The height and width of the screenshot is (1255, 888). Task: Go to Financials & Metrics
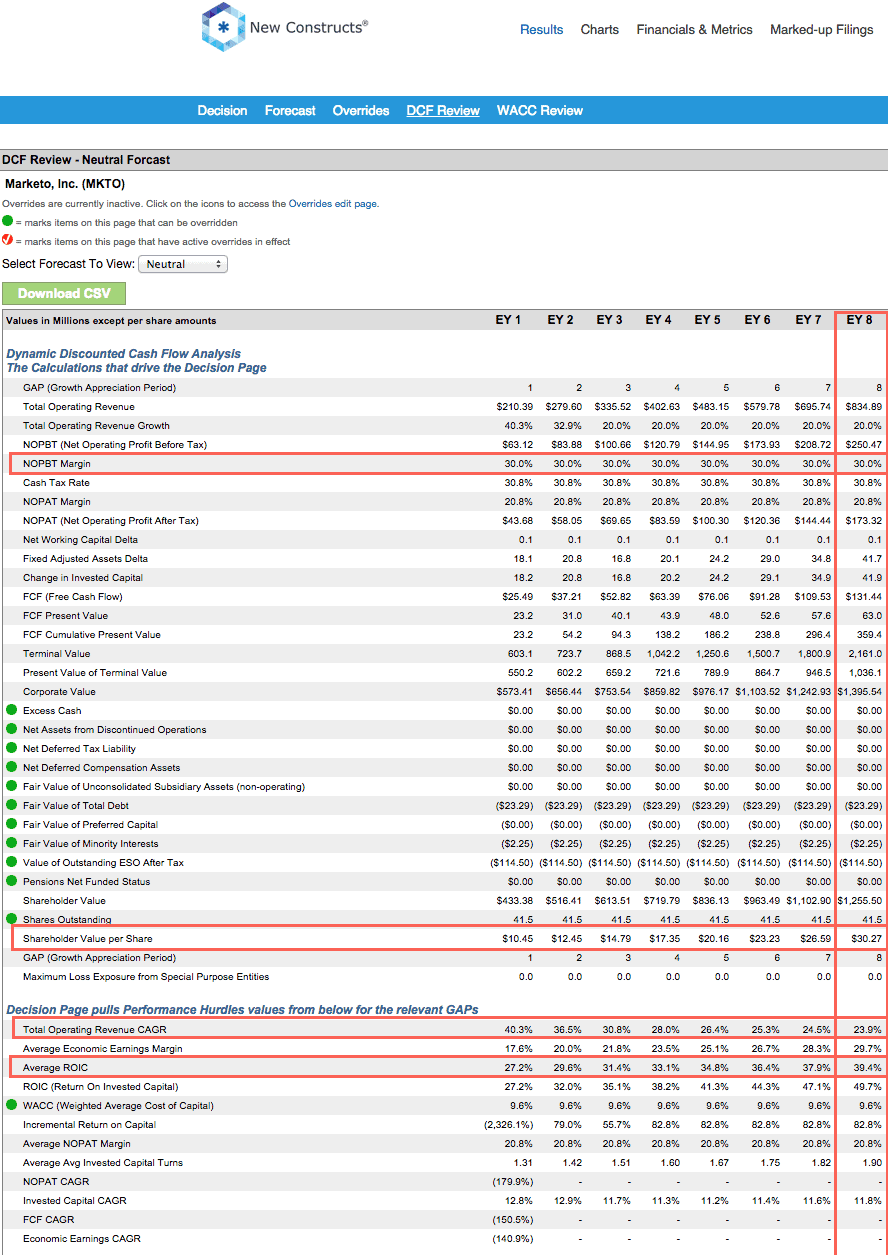695,30
